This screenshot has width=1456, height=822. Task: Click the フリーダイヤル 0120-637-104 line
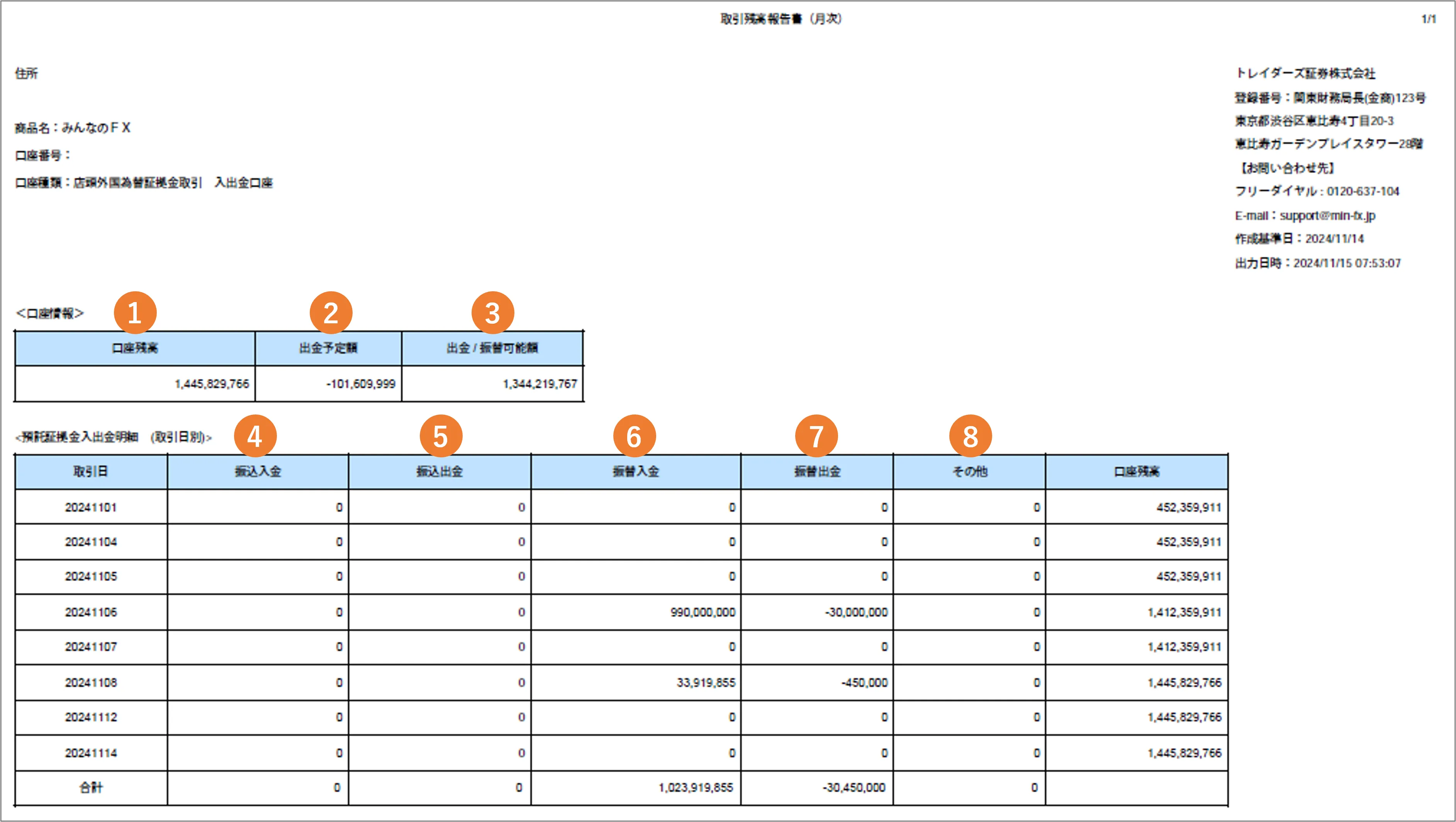click(x=1317, y=191)
